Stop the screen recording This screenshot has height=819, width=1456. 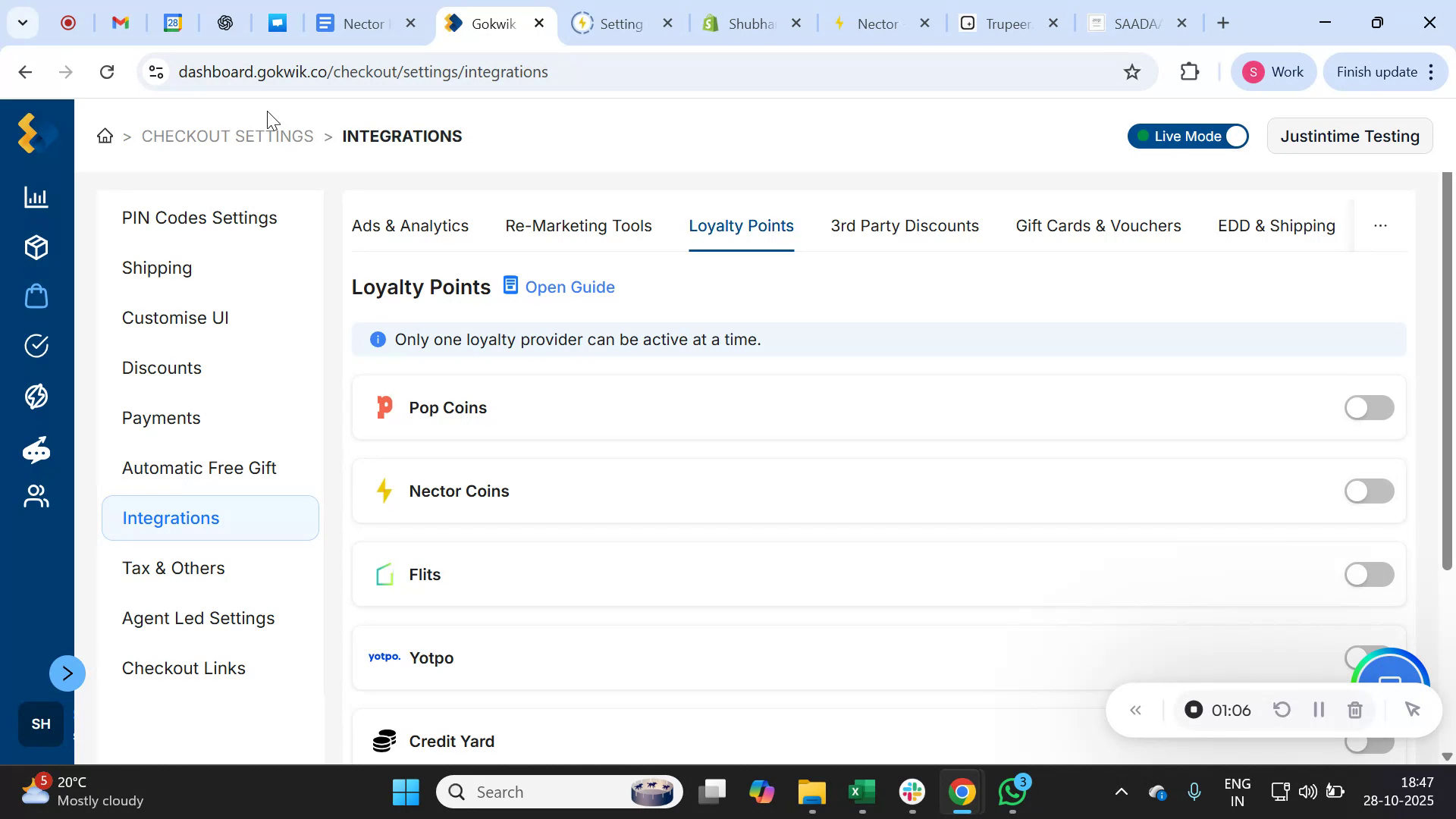[x=1194, y=710]
